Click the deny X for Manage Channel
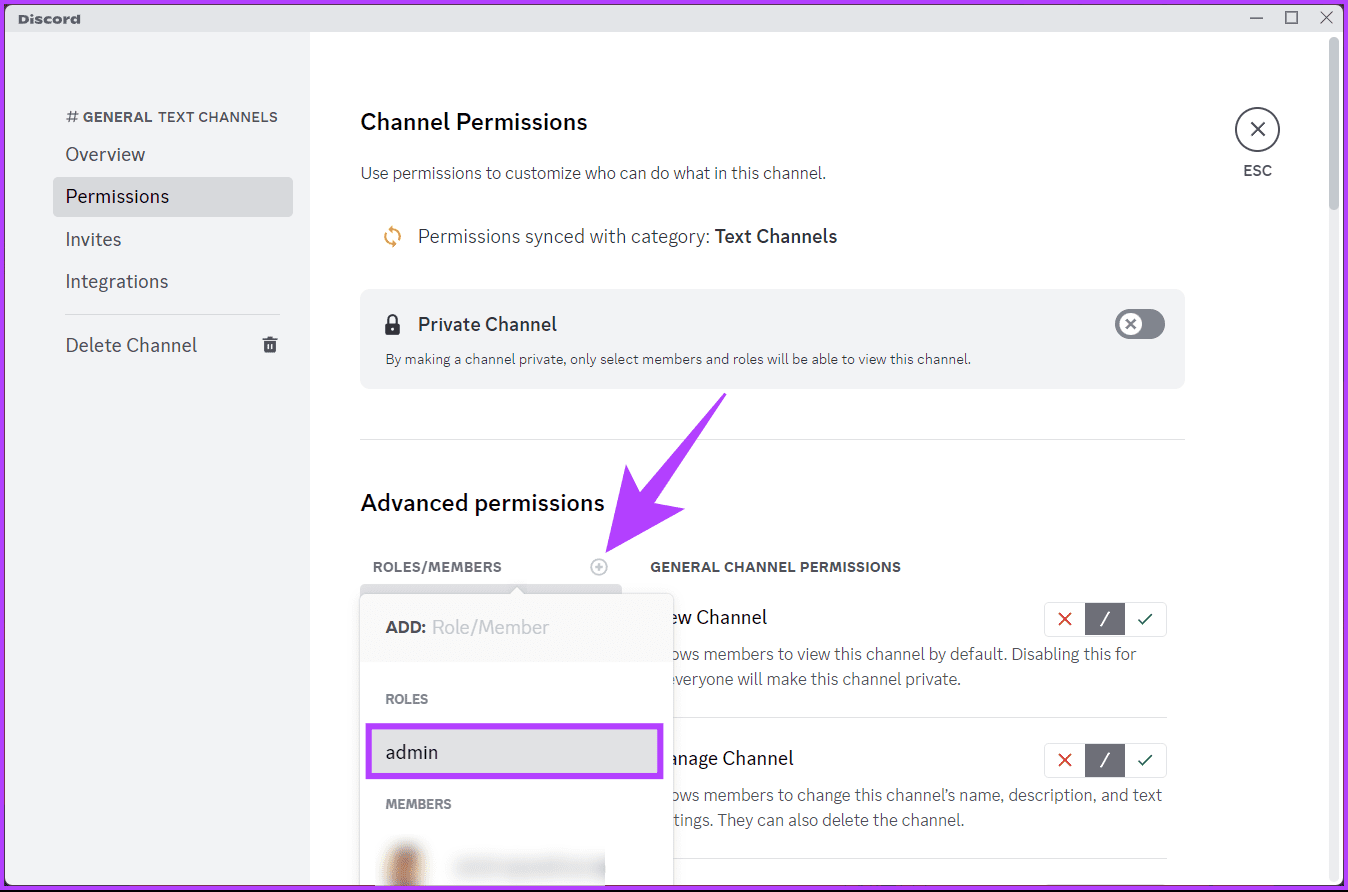The height and width of the screenshot is (892, 1348). click(1064, 760)
